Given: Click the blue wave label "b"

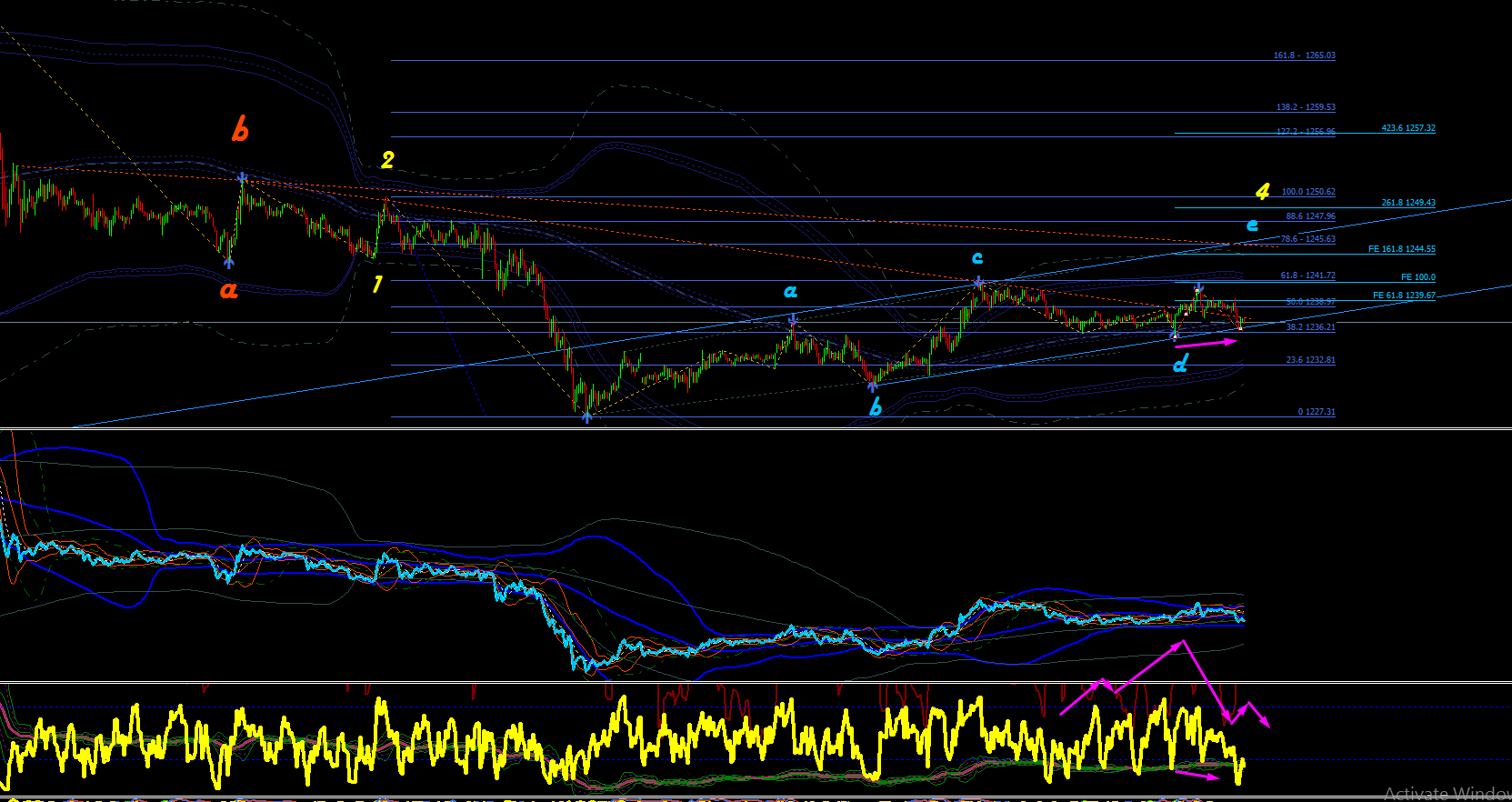Looking at the screenshot, I should [876, 406].
